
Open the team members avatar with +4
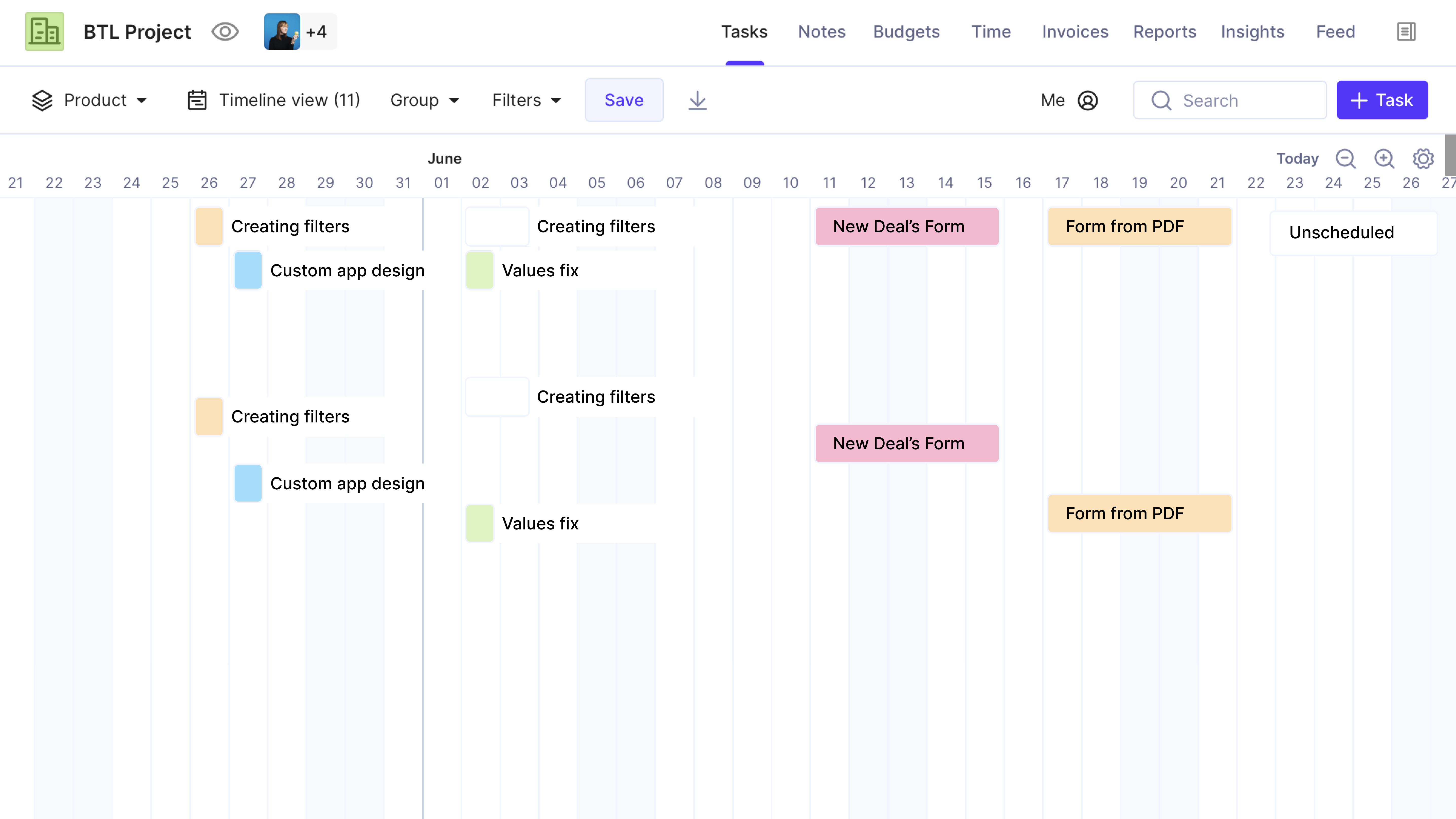[x=300, y=32]
